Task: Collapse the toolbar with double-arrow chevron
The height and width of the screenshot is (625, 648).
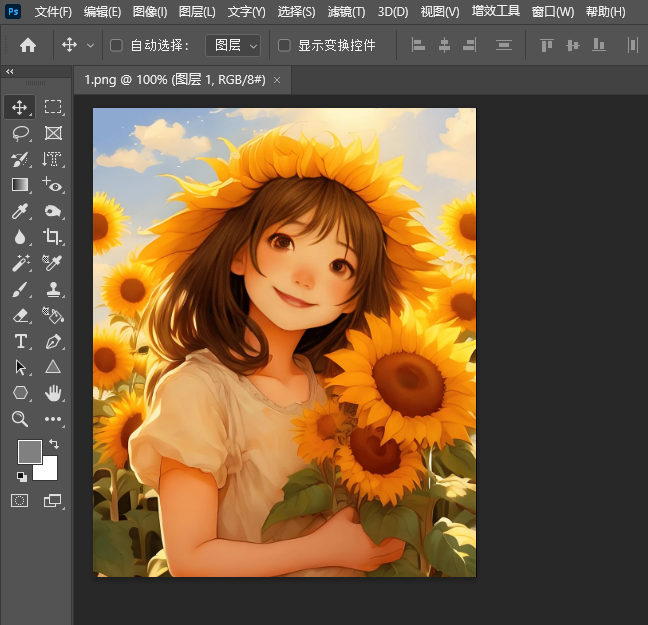Action: coord(10,72)
